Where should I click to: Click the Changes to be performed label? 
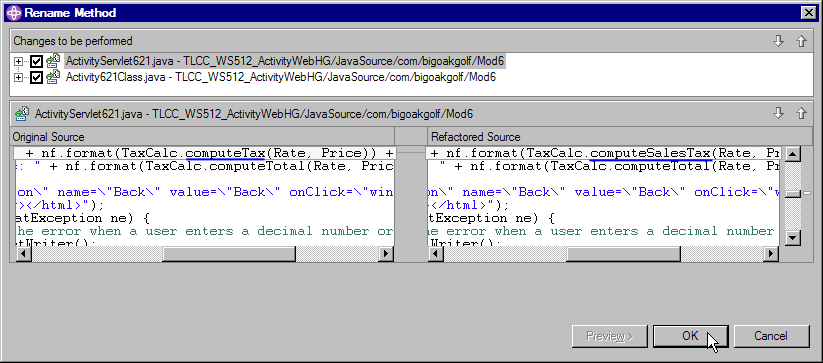point(73,41)
